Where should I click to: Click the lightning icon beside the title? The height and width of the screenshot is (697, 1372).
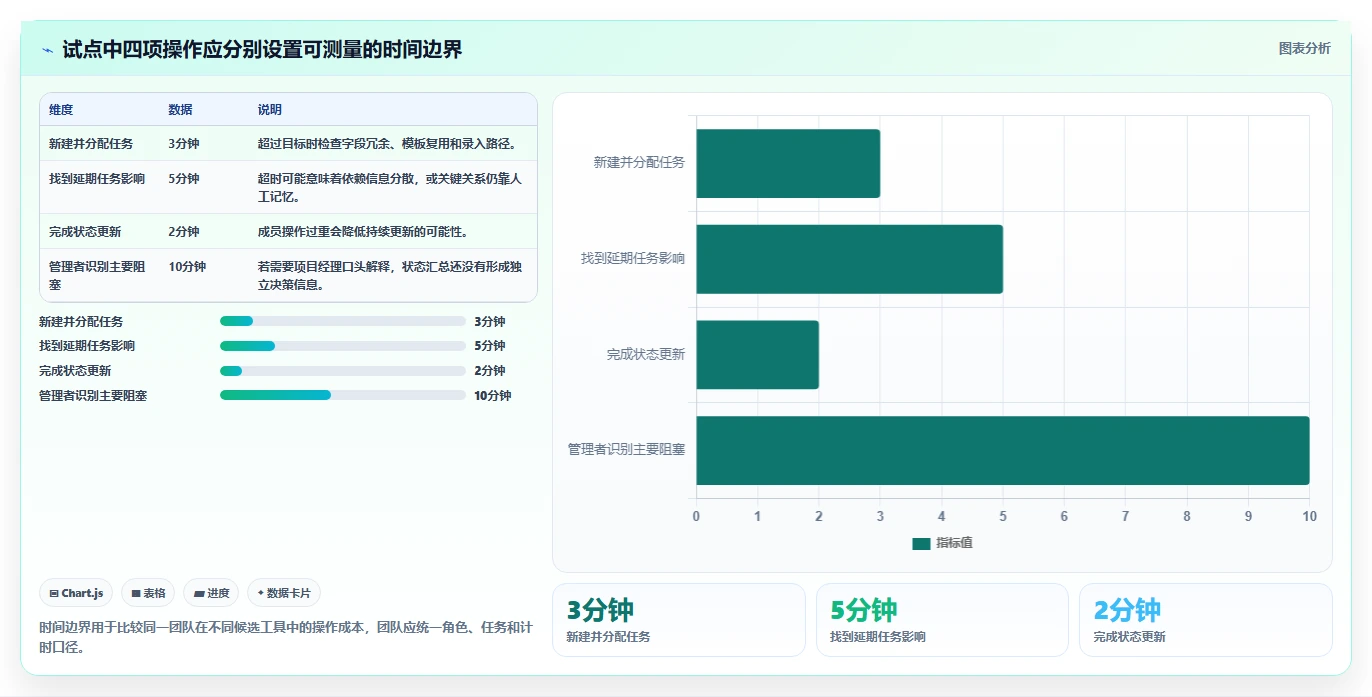47,50
